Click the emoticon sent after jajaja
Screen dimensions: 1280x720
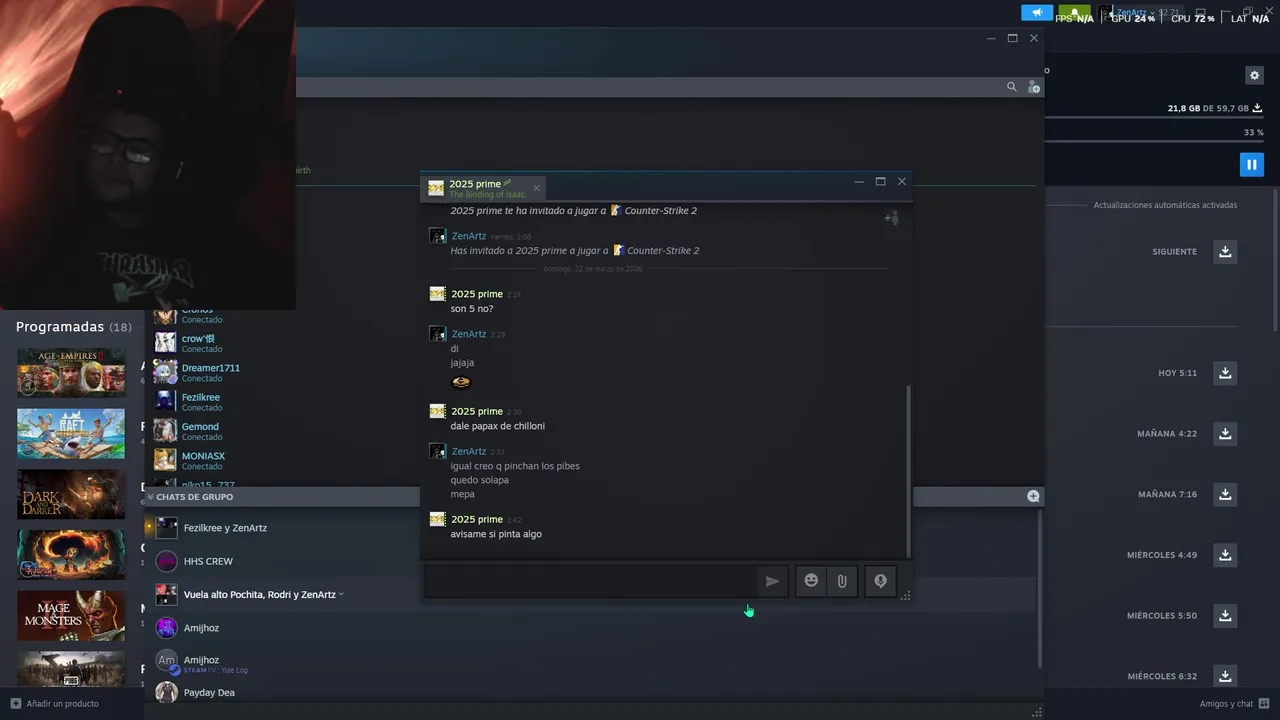tap(461, 382)
